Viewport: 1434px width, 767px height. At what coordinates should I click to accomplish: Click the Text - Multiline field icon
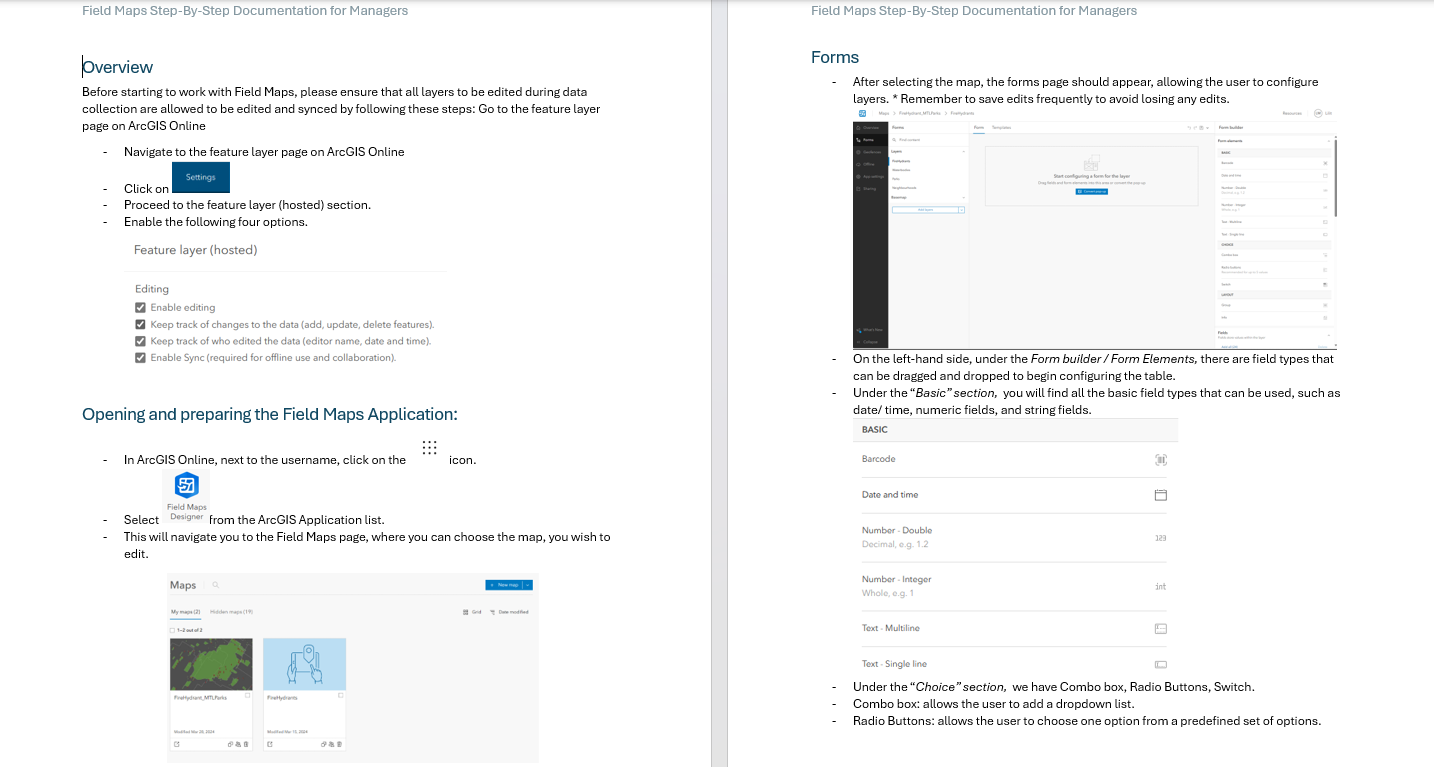click(x=1161, y=629)
